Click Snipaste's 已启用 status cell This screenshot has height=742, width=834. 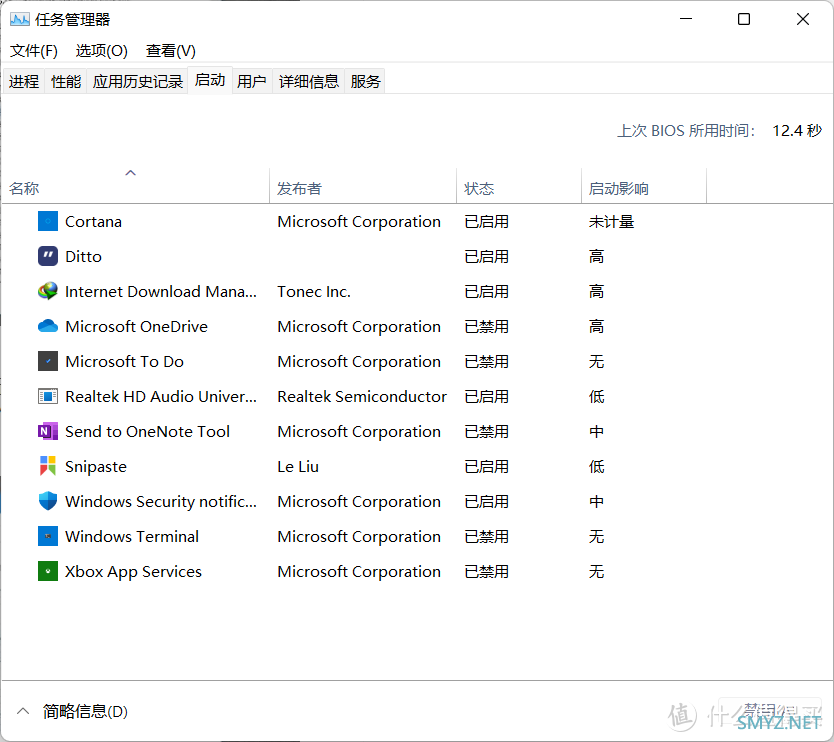[486, 466]
